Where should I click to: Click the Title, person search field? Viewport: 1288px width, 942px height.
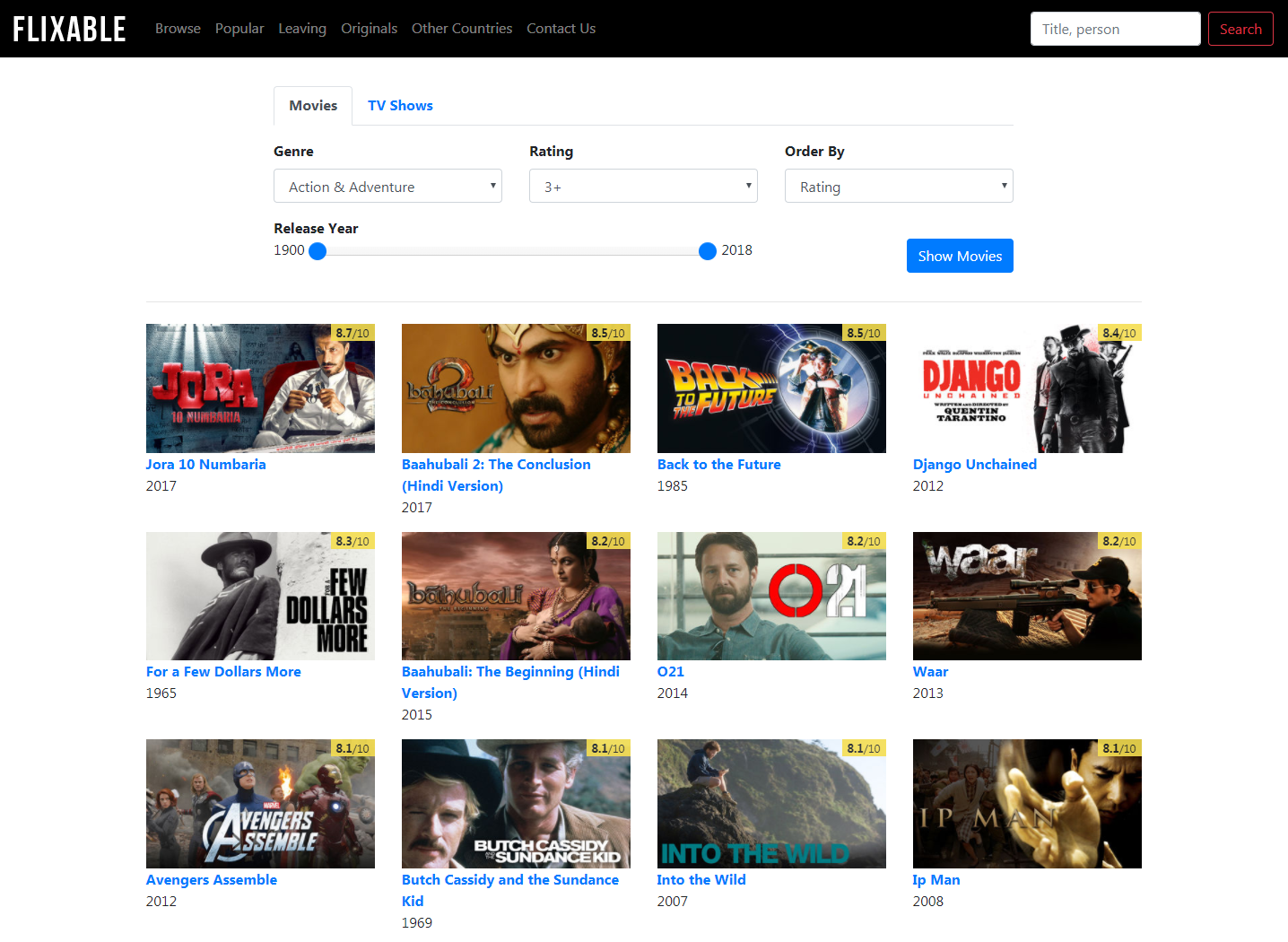1115,28
